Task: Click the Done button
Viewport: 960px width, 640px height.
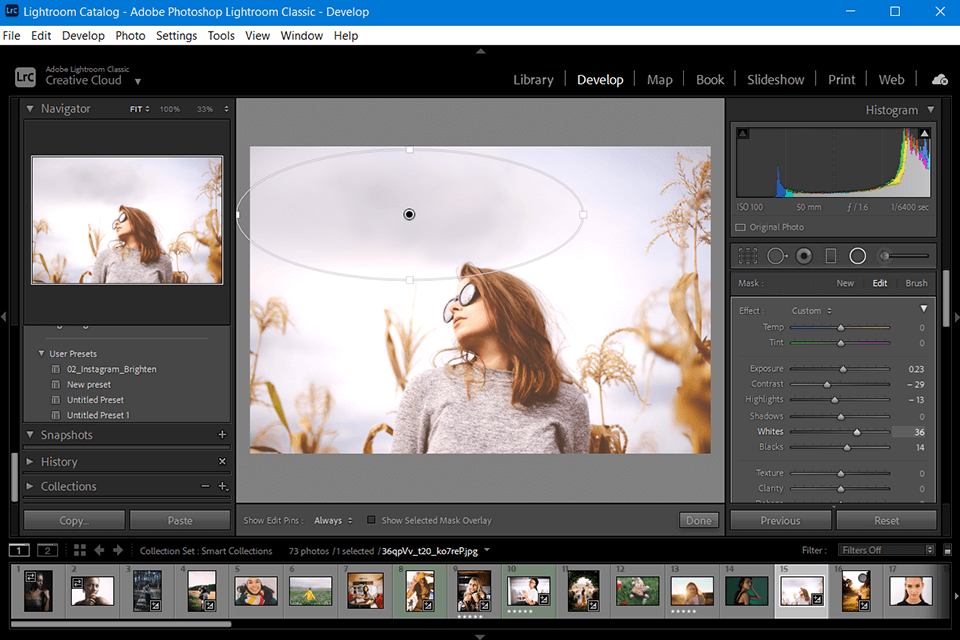Action: click(x=699, y=520)
